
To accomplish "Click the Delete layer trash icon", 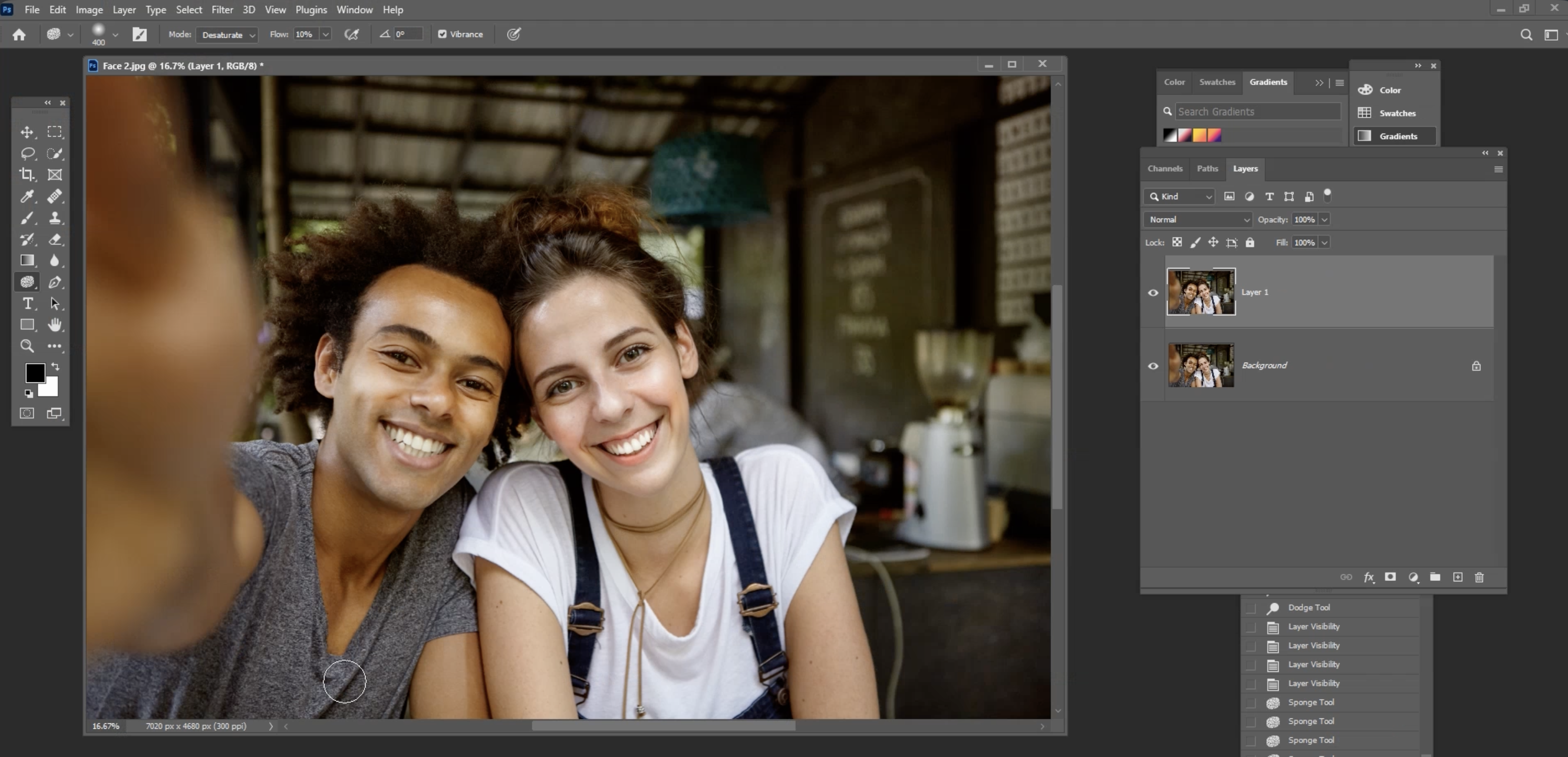I will coord(1479,577).
